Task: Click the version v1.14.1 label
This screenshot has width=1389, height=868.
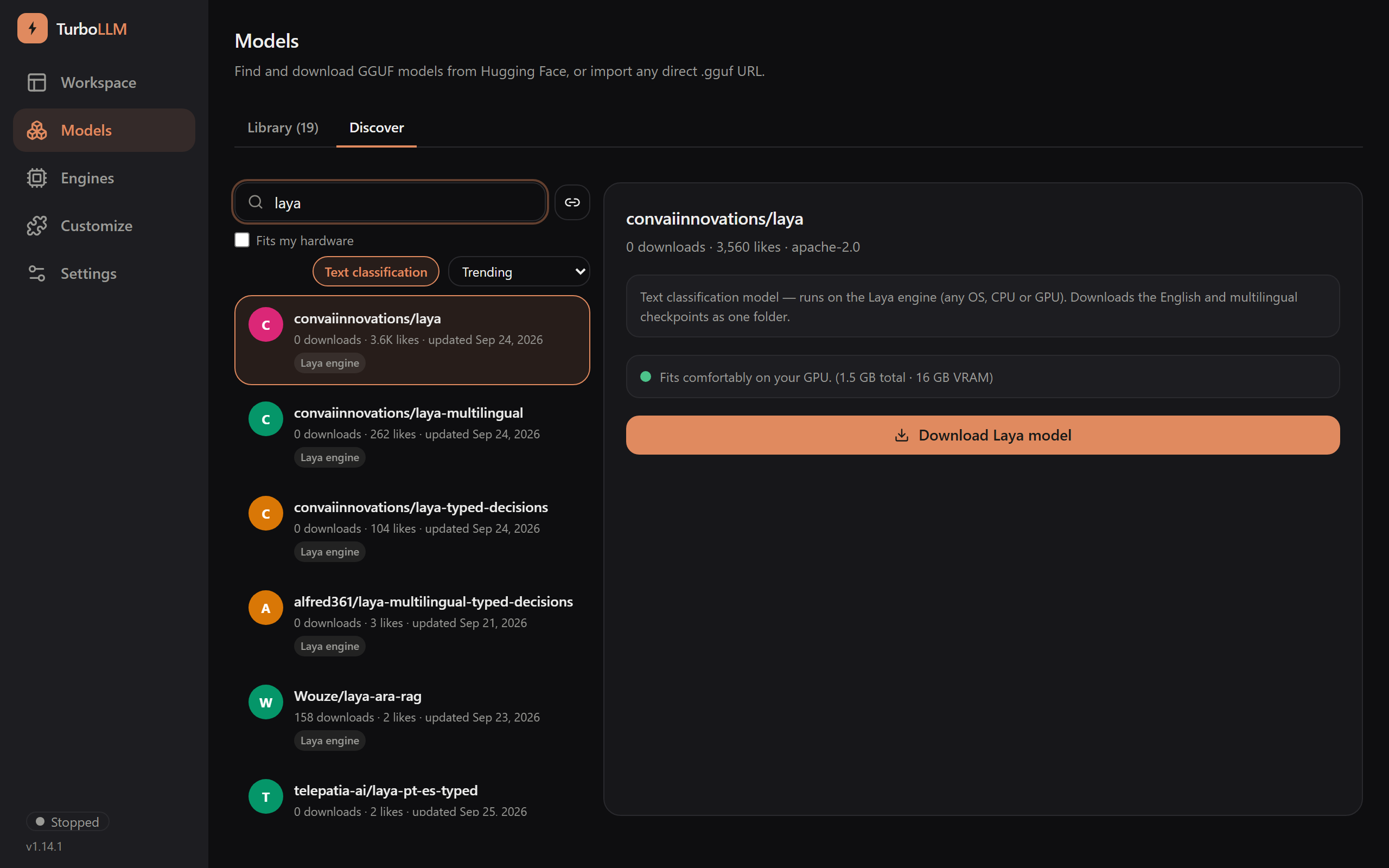Action: point(44,846)
